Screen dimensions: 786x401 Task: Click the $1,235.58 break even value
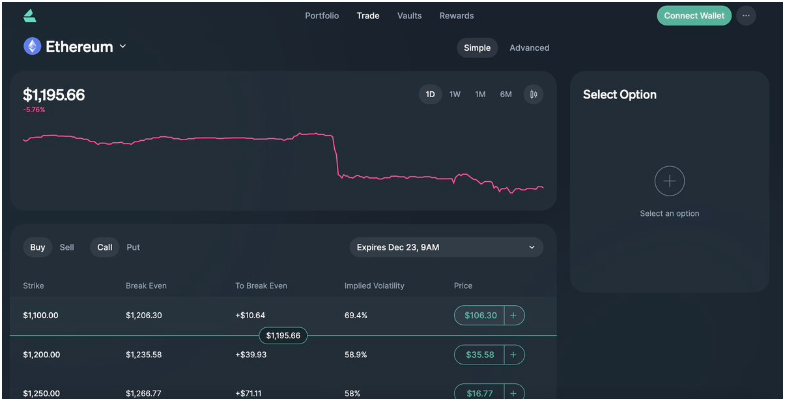144,354
